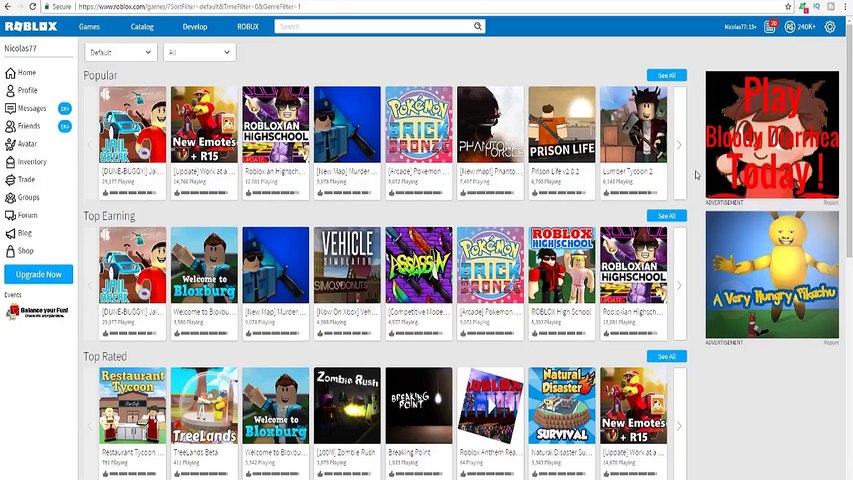Image resolution: width=853 pixels, height=480 pixels.
Task: Open Profile in the sidebar
Action: click(x=21, y=90)
